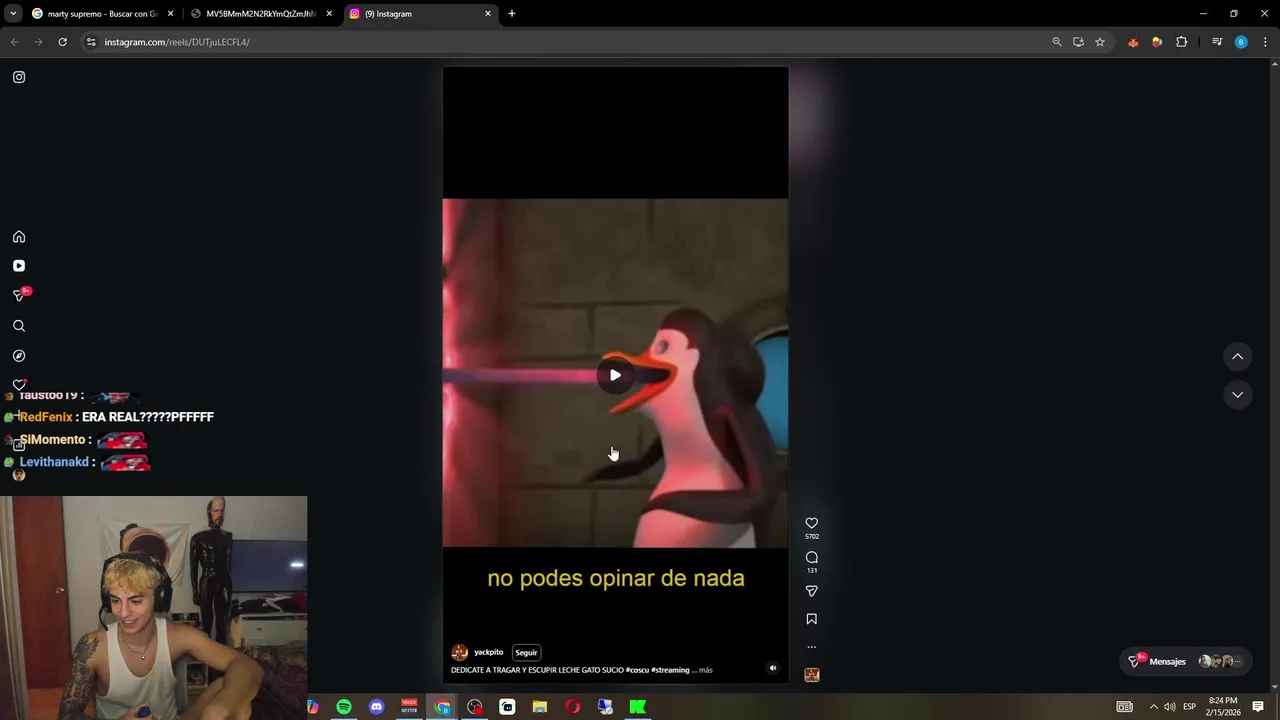Open the Chrome three-dot menu

pyautogui.click(x=1265, y=42)
